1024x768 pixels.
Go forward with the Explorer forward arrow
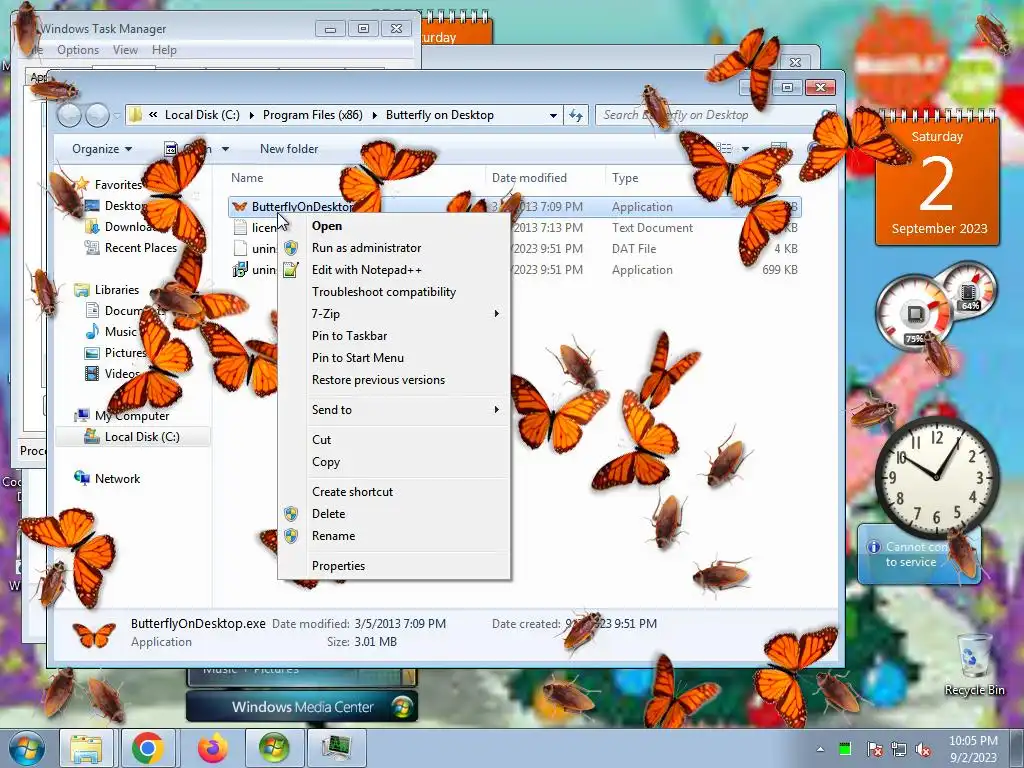pyautogui.click(x=97, y=115)
